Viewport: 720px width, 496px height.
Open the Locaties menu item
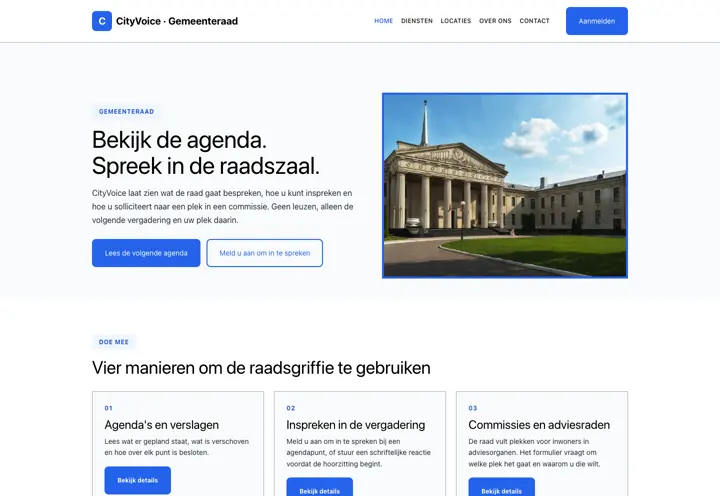(456, 21)
